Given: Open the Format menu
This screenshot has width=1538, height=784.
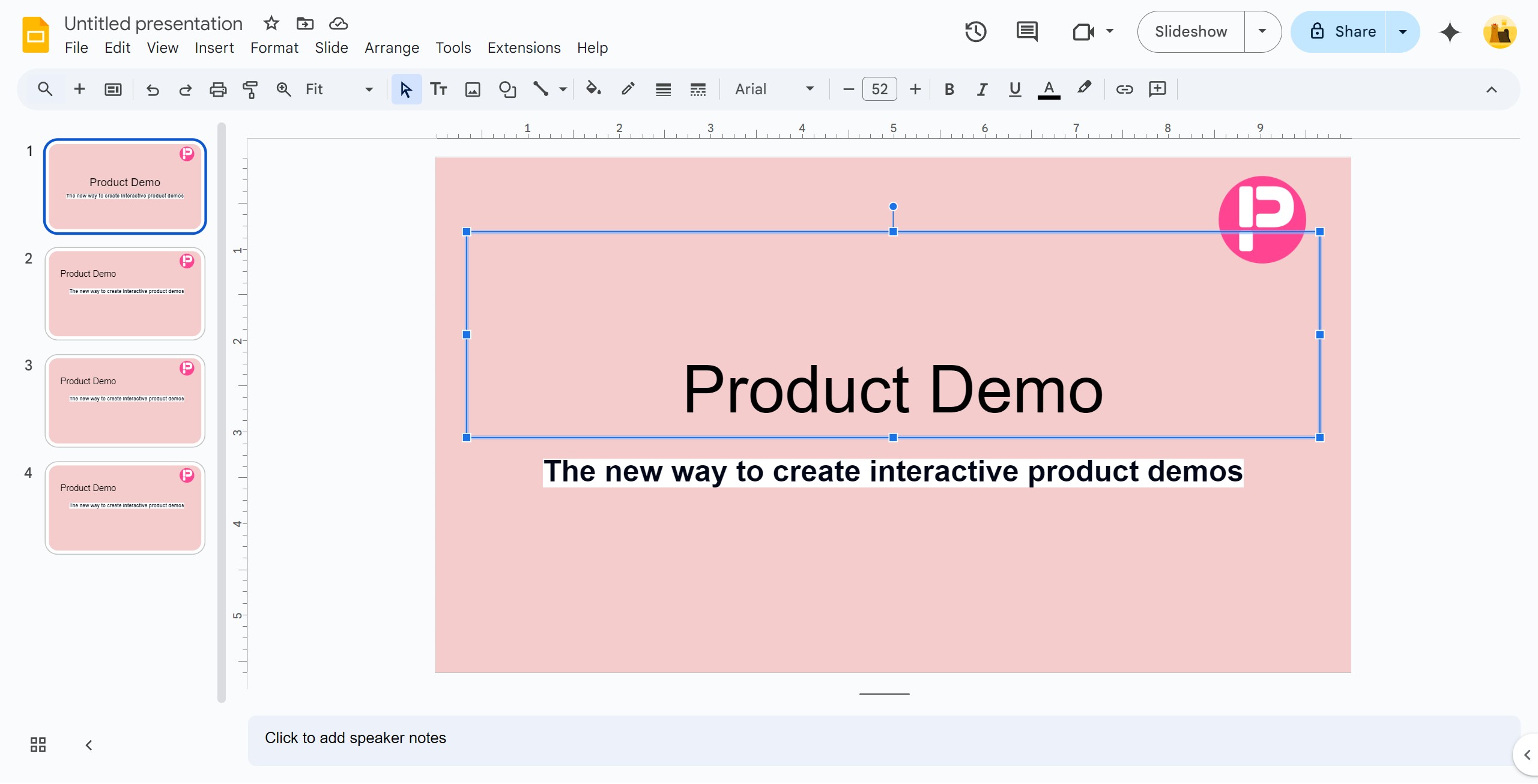Looking at the screenshot, I should [274, 47].
